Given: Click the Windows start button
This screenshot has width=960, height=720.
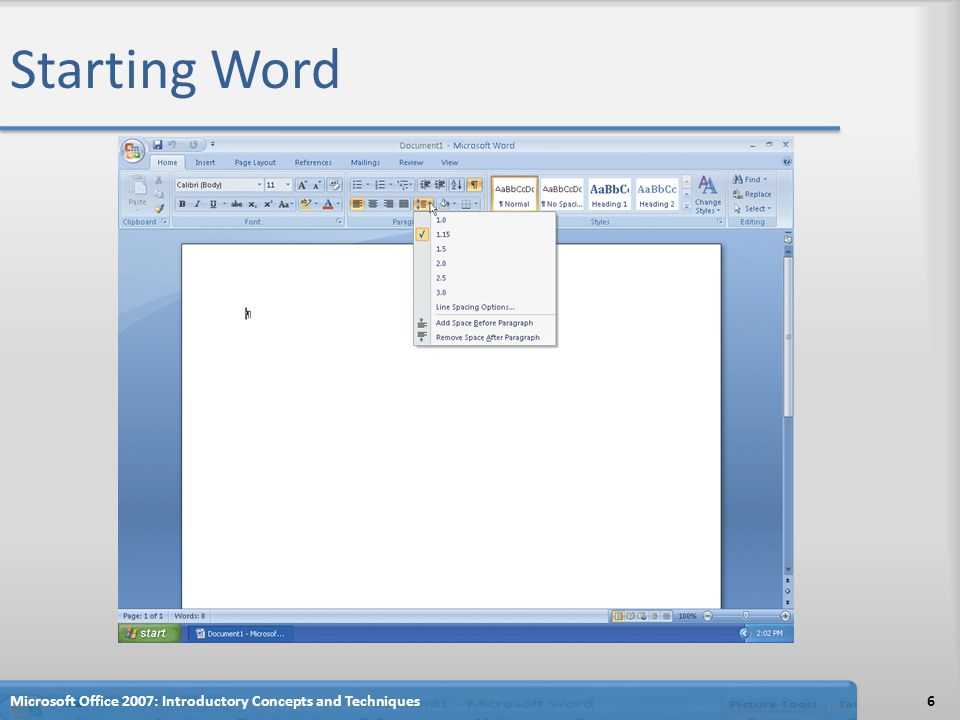Looking at the screenshot, I should pyautogui.click(x=149, y=633).
